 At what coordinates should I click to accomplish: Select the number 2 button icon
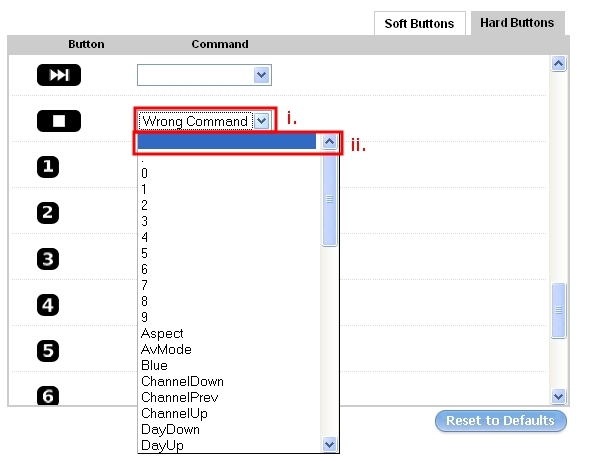(x=48, y=213)
